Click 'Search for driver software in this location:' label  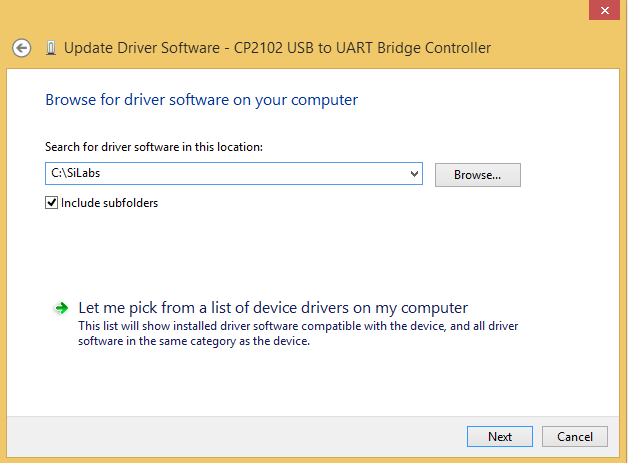(x=154, y=147)
